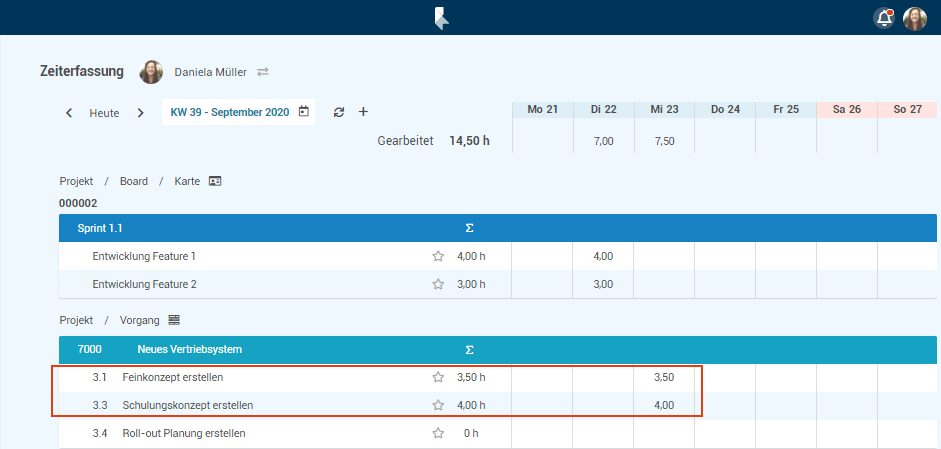Image resolution: width=941 pixels, height=449 pixels.
Task: Refresh the time tracking view
Action: click(x=339, y=112)
